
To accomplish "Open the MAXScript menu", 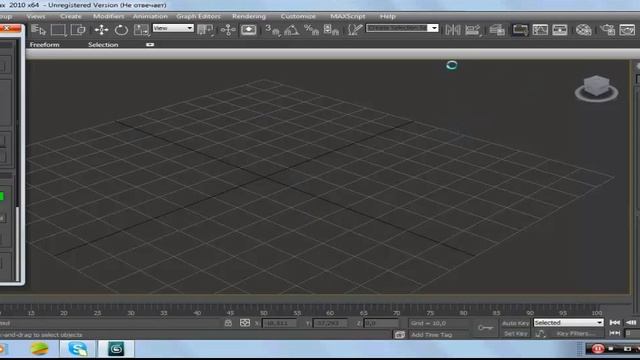I will (x=348, y=16).
